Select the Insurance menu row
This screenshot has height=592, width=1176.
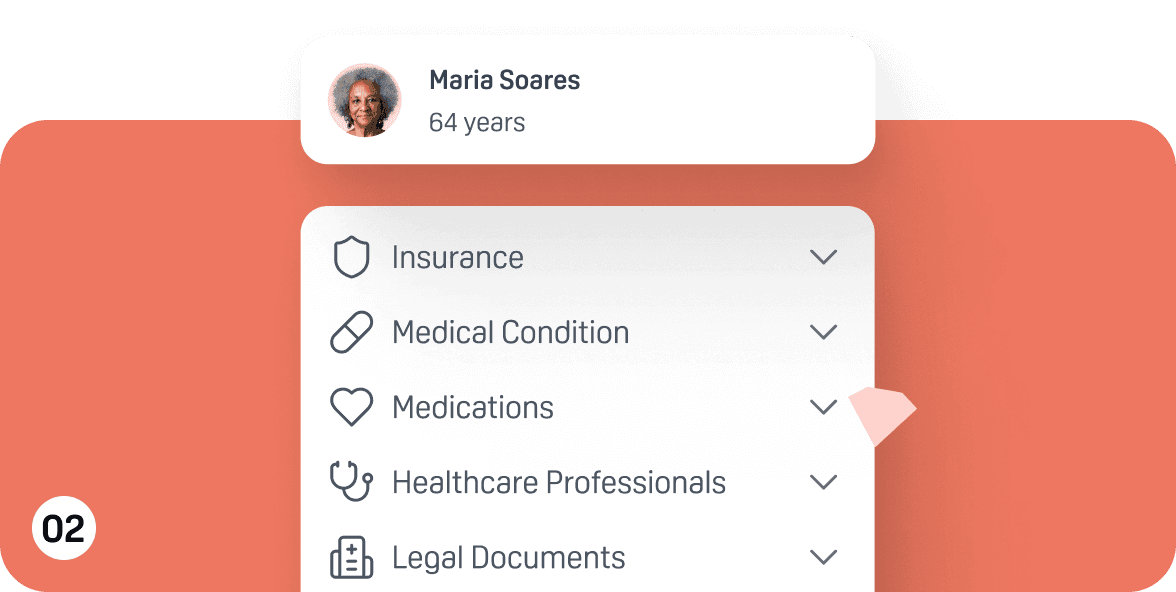click(588, 256)
